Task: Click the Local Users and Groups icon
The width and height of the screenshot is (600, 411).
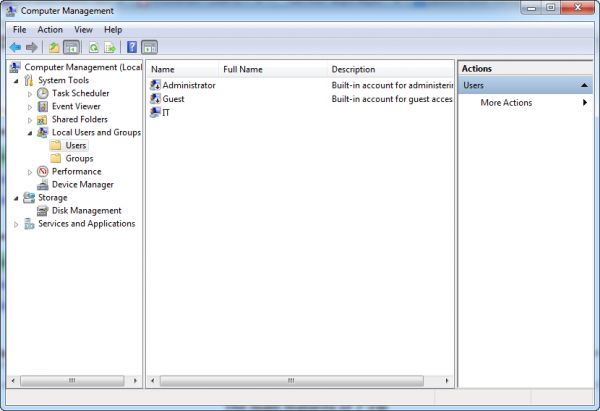Action: pyautogui.click(x=42, y=132)
